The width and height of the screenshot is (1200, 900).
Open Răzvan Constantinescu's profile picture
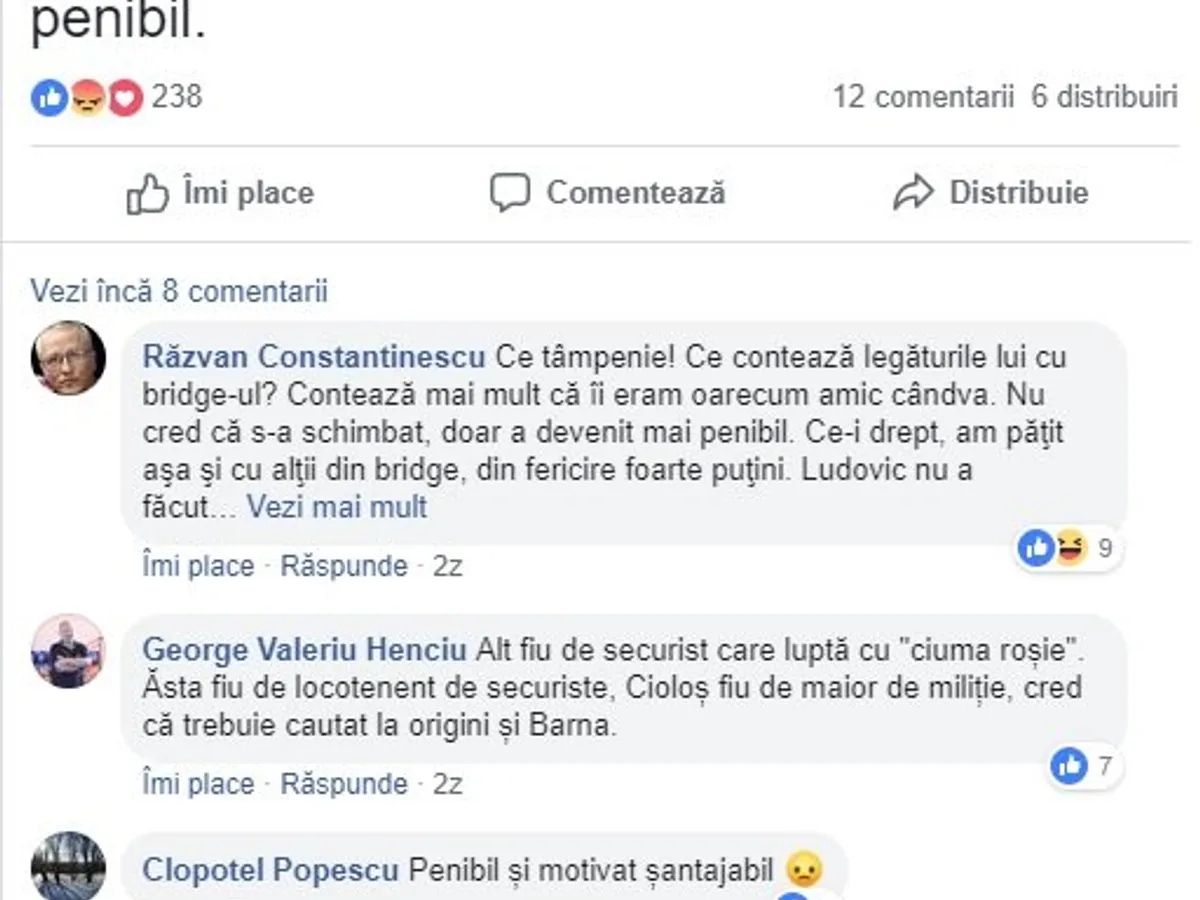pyautogui.click(x=68, y=358)
